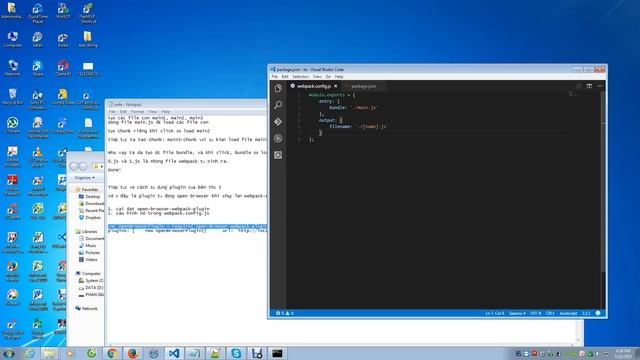Select Computer in Explorer navigation pane
This screenshot has width=640, height=360.
[88, 273]
